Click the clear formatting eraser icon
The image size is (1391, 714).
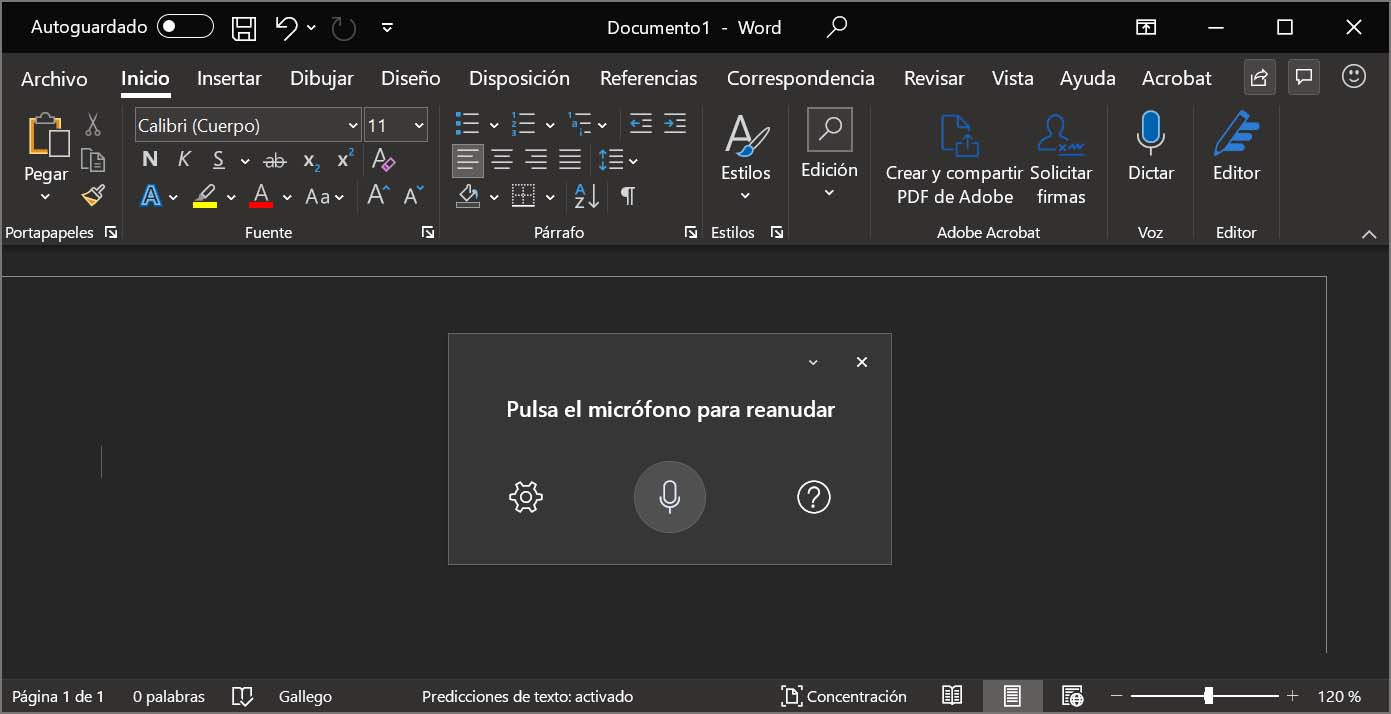(383, 160)
